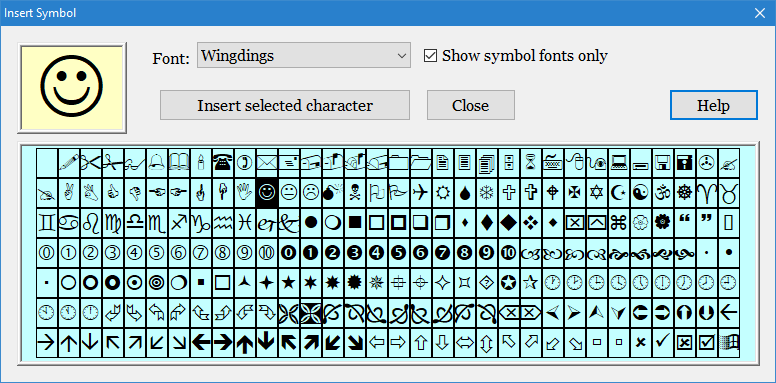The width and height of the screenshot is (776, 383).
Task: Open the Font dropdown list
Action: [304, 55]
